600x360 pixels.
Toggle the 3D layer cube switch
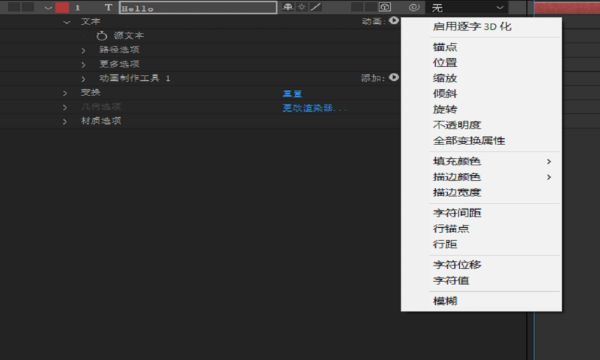pos(385,7)
